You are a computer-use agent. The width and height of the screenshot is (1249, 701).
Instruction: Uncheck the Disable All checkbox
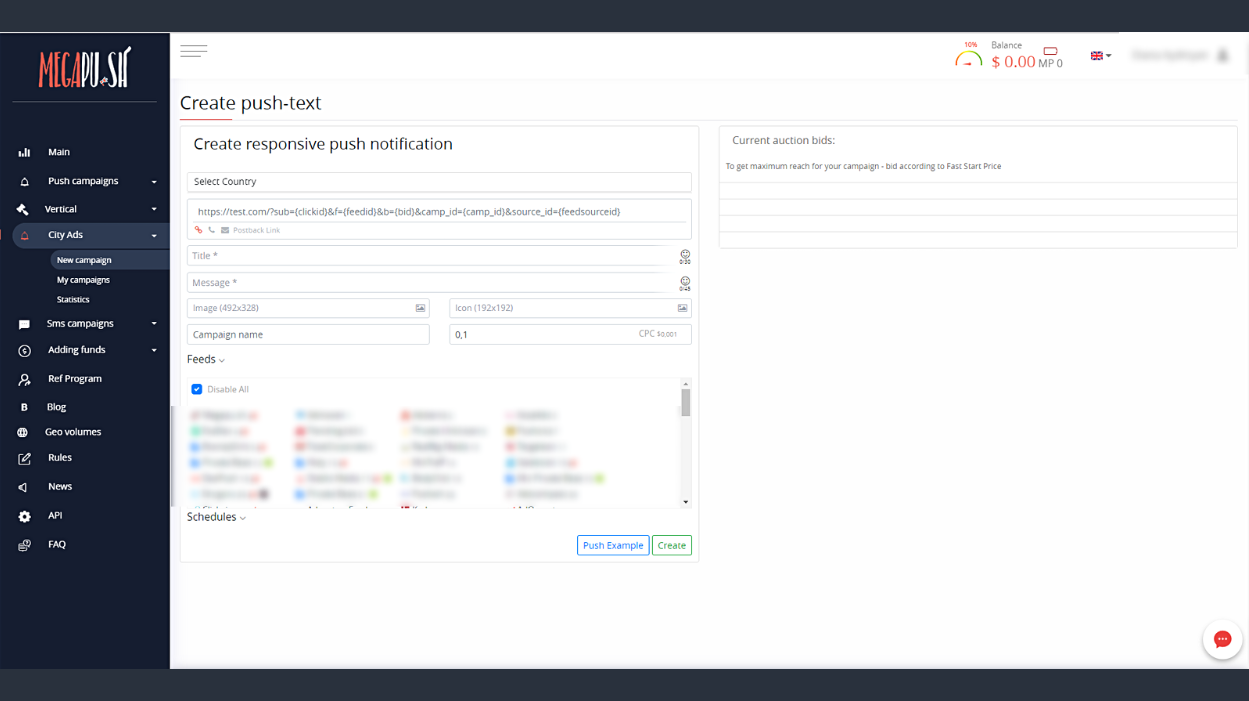(197, 389)
